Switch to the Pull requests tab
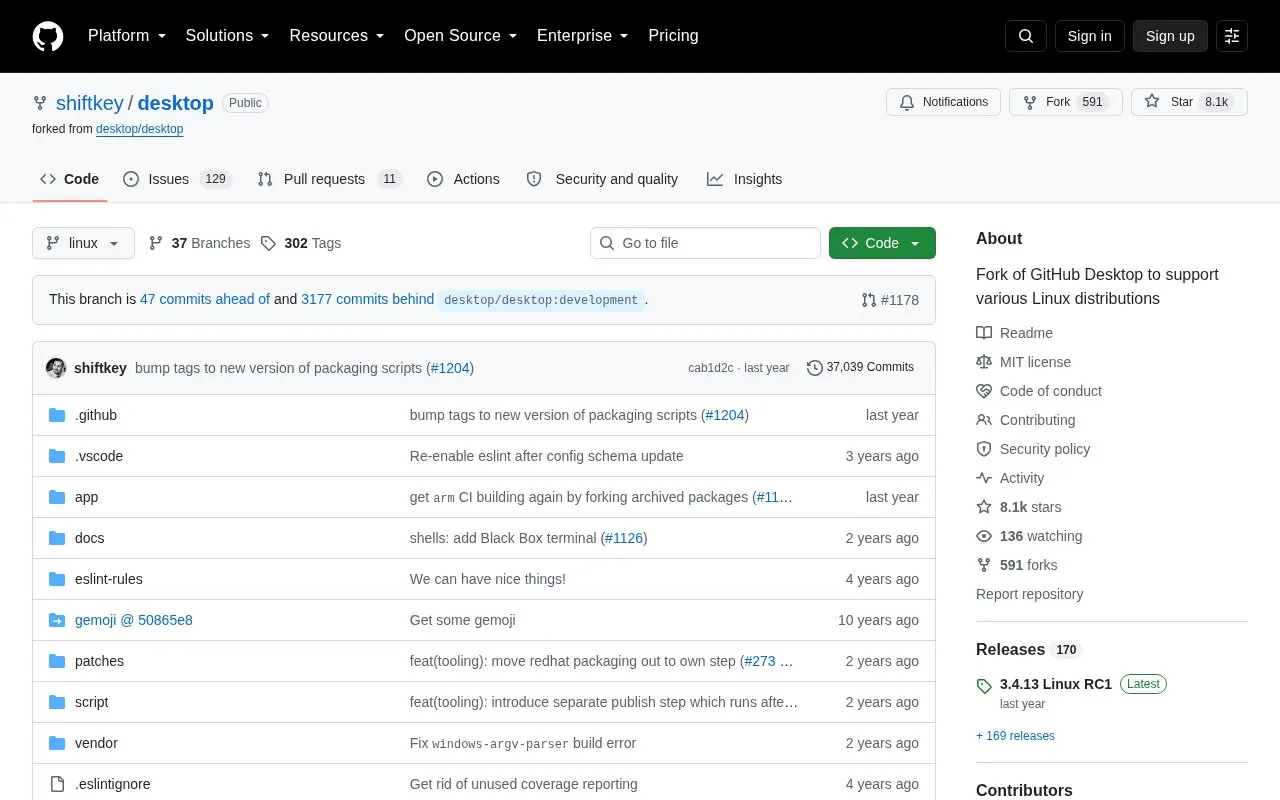Screen dimensions: 1280x800 [329, 179]
